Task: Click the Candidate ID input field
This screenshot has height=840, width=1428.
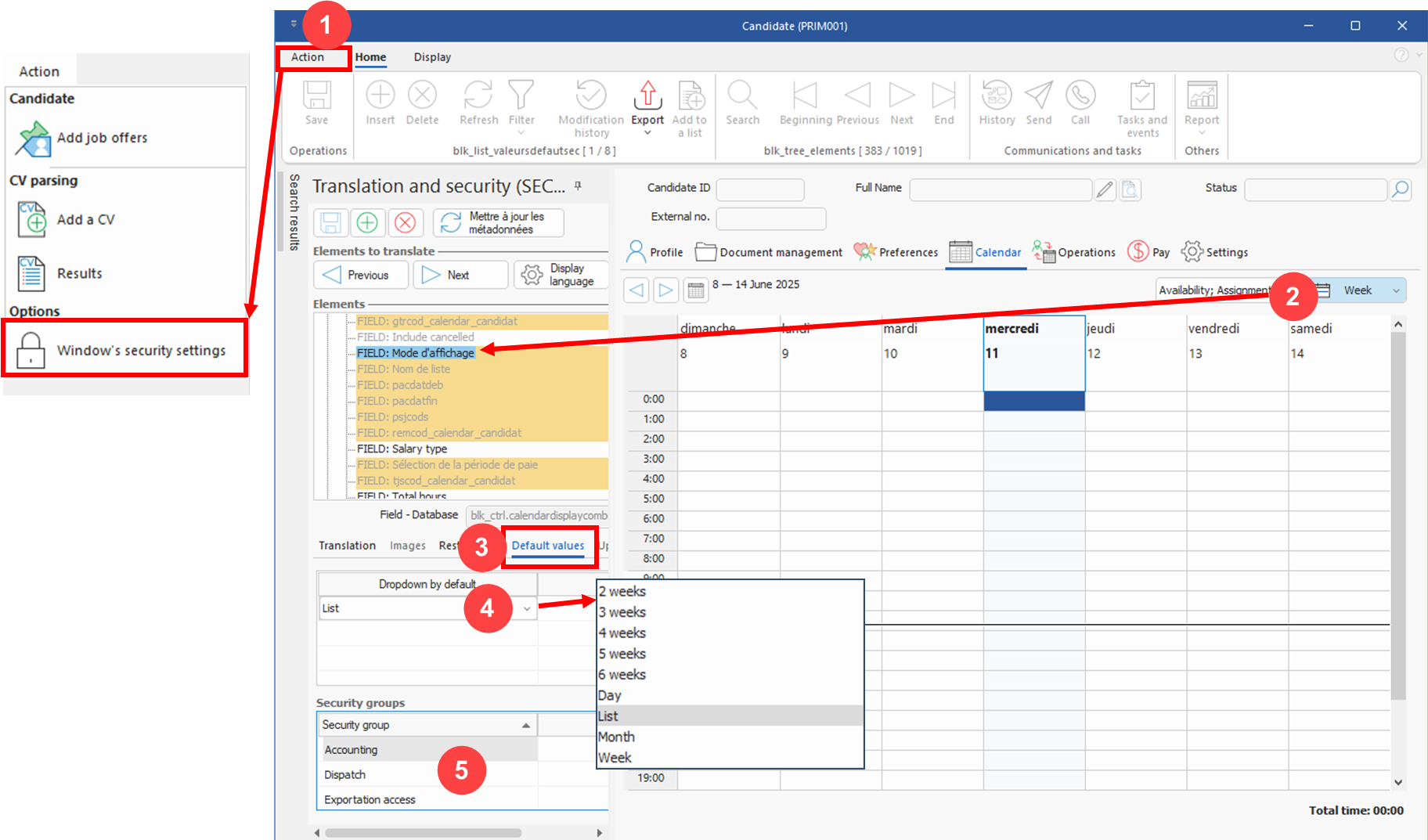Action: (x=759, y=189)
